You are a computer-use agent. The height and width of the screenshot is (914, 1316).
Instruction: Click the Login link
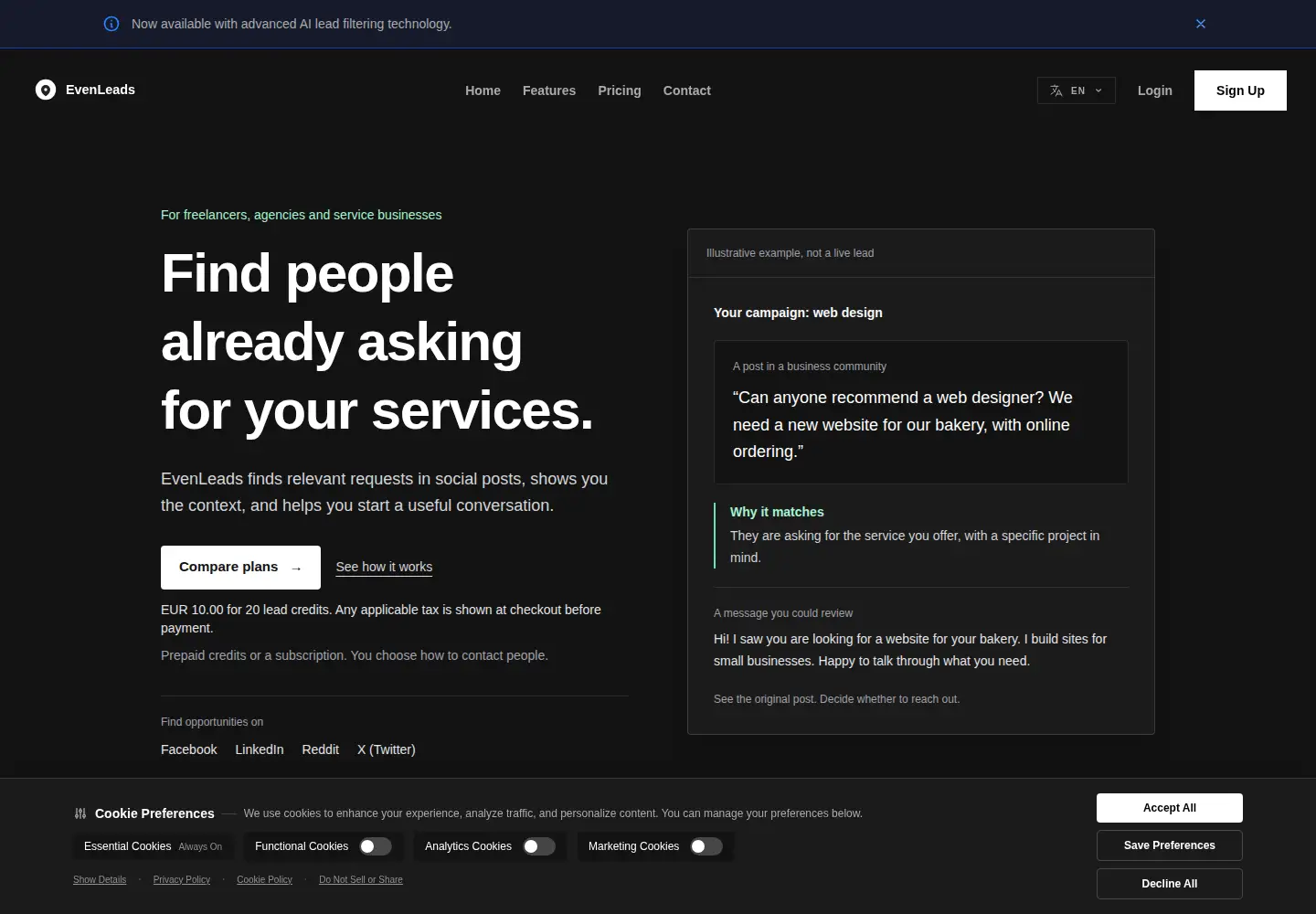[x=1155, y=90]
